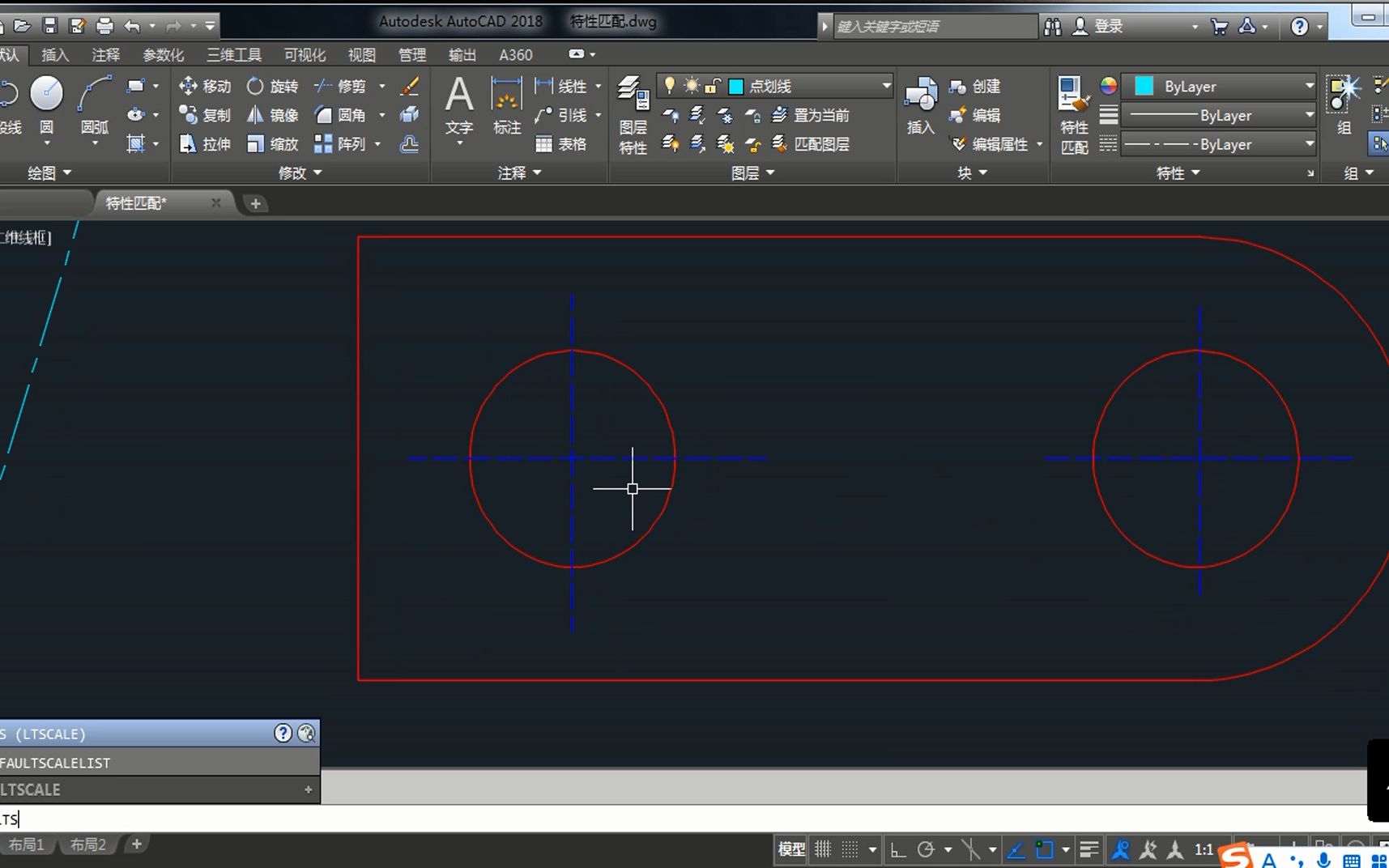
Task: Pick the Table (表格) annotation tool
Action: click(560, 144)
